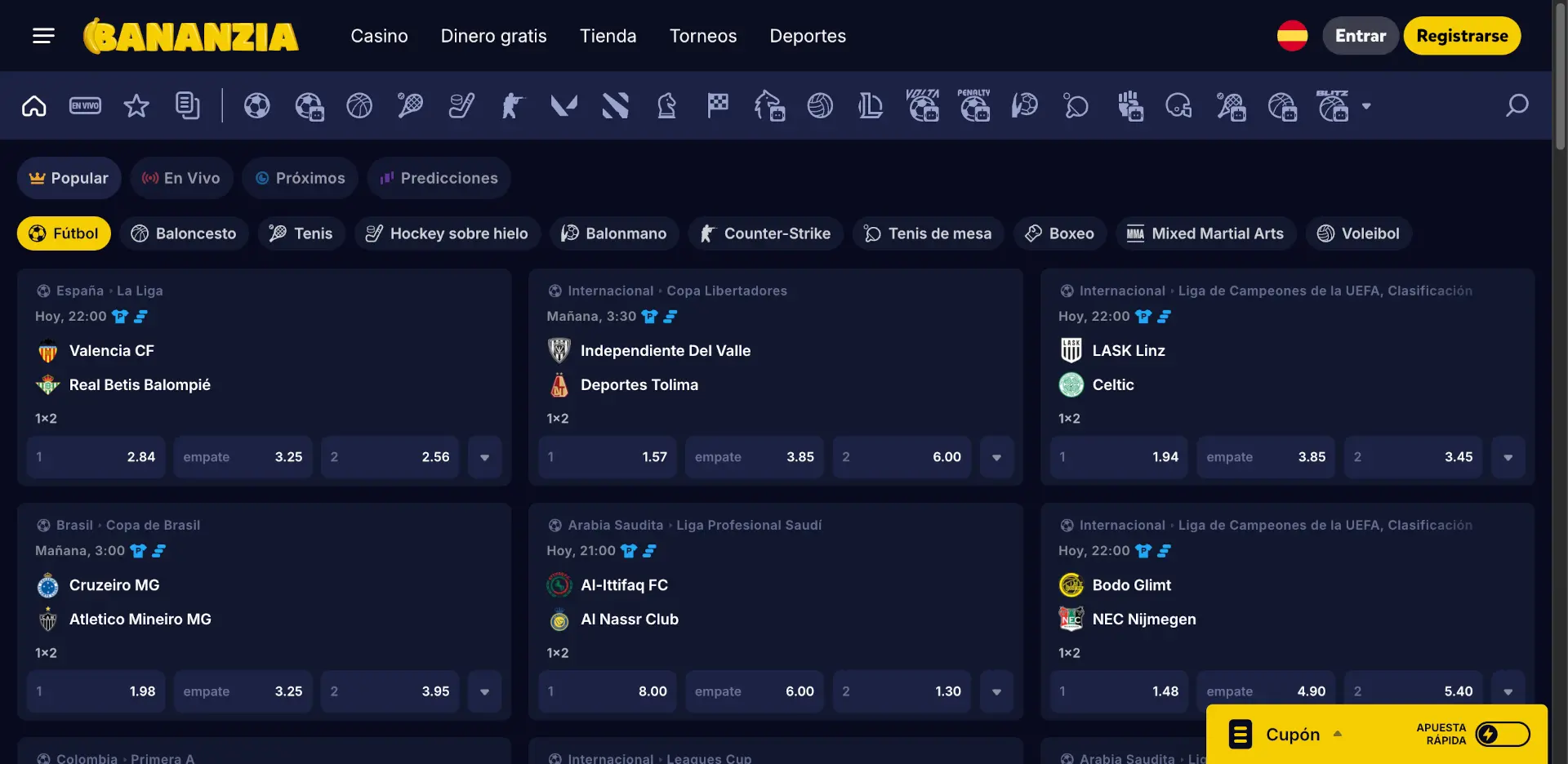Bet on Al Nassr Club win at 1.30
This screenshot has height=764, width=1568.
pos(902,691)
